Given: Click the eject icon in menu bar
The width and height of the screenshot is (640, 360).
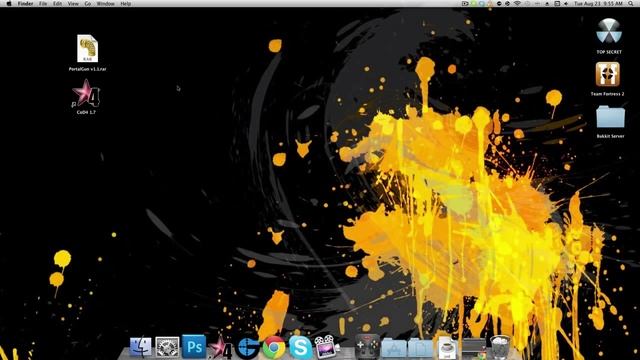Looking at the screenshot, I should click(547, 4).
